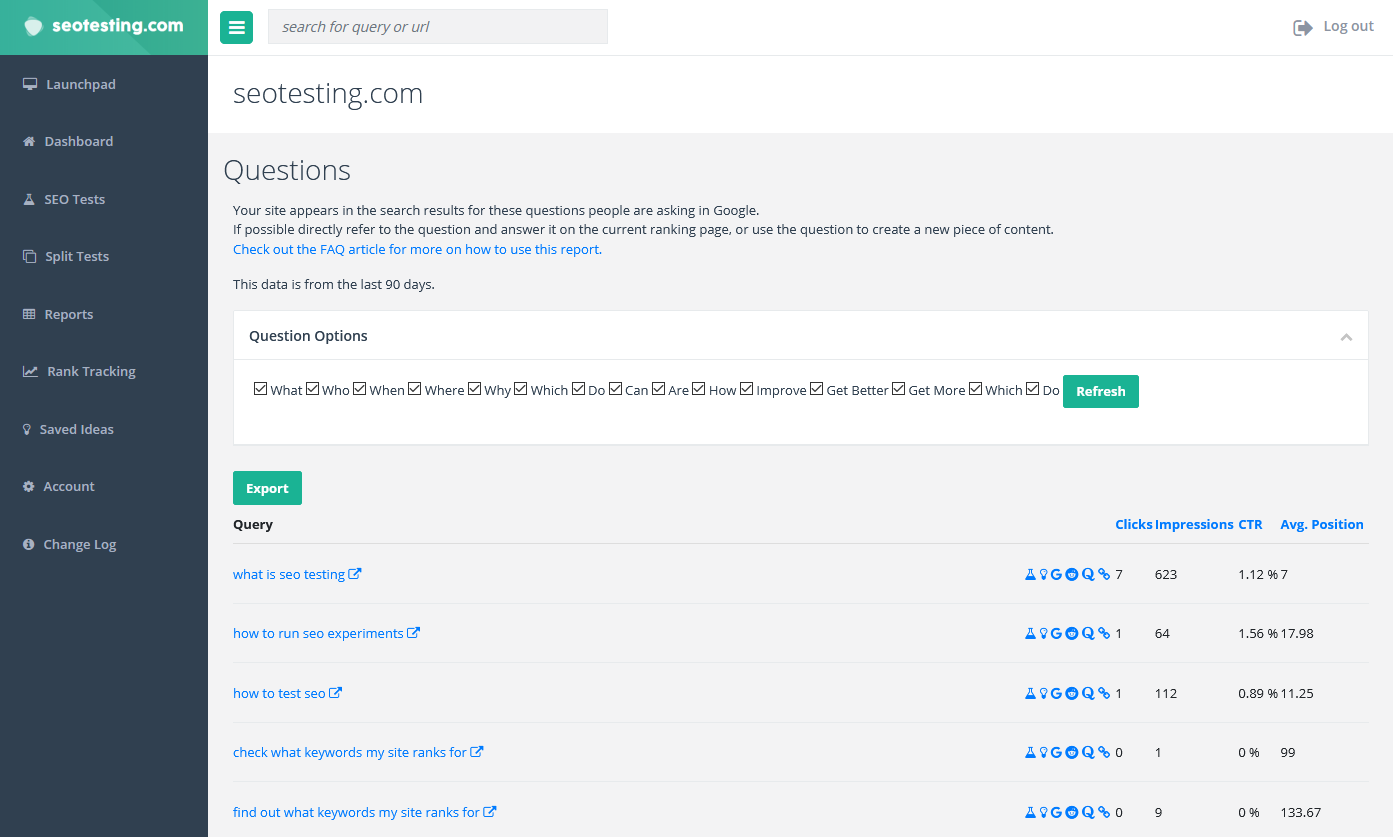Viewport: 1393px width, 837px height.
Task: Save "how to test seo" as an idea via lightbulb icon
Action: point(1043,692)
